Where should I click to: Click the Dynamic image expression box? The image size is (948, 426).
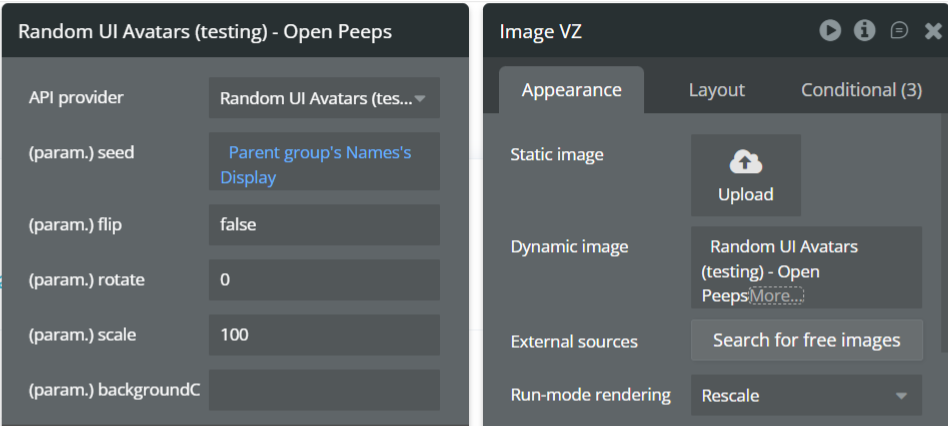click(805, 262)
